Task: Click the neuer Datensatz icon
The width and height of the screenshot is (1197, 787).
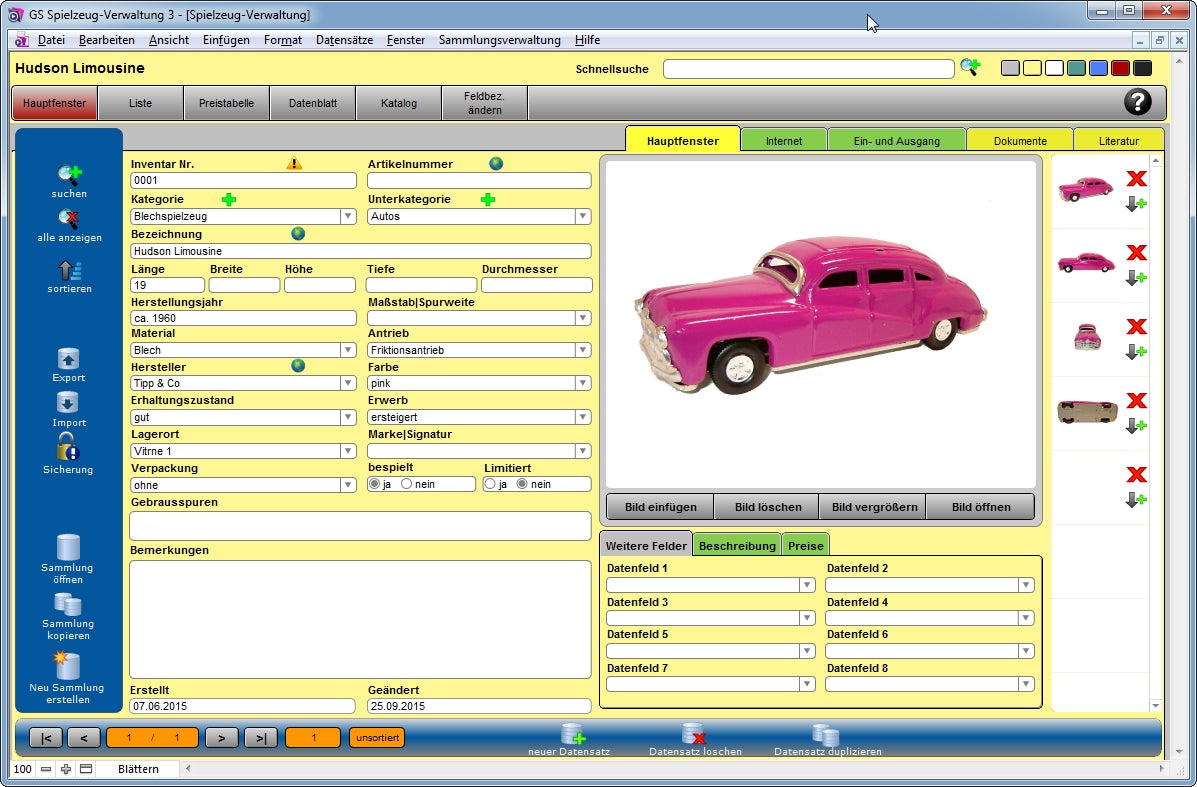Action: [x=572, y=735]
